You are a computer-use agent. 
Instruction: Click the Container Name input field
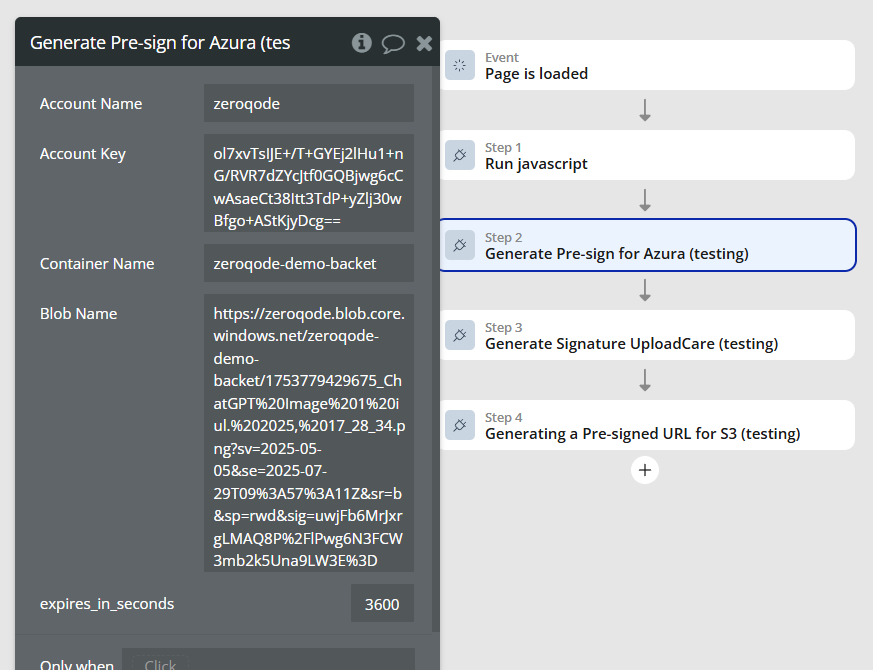pos(308,263)
